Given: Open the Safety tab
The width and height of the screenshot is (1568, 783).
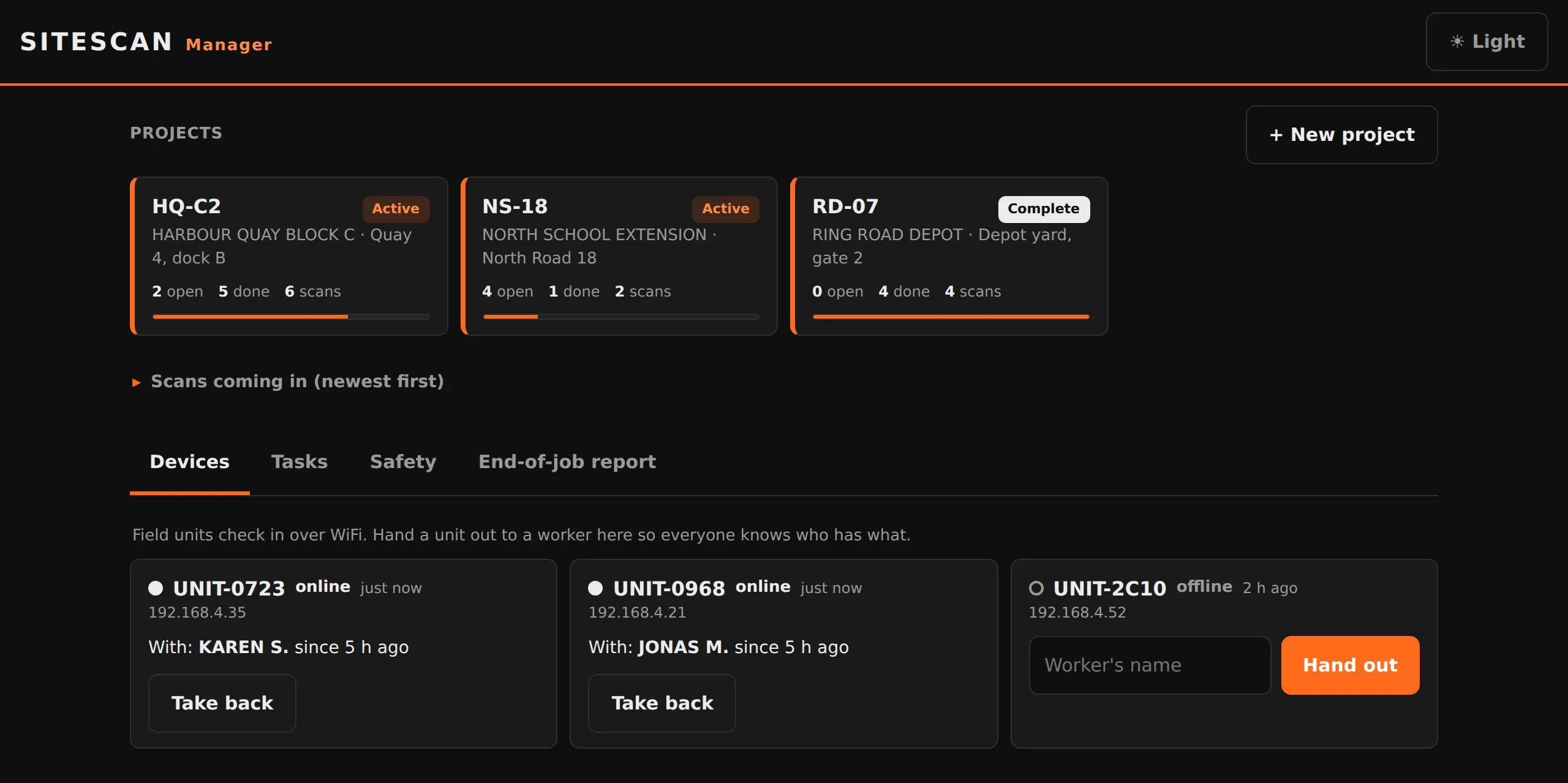Looking at the screenshot, I should (x=403, y=462).
